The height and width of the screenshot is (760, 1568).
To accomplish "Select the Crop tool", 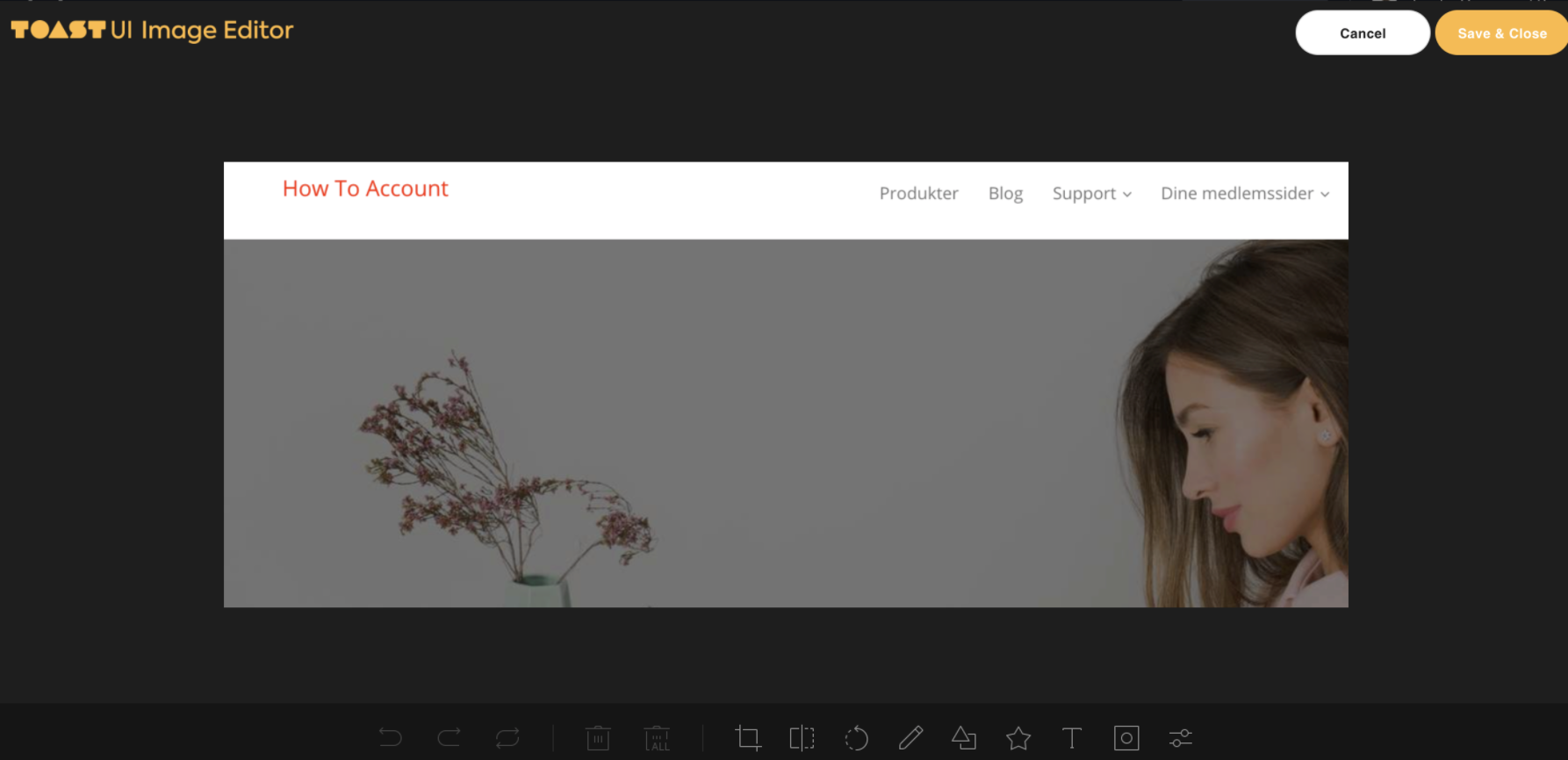I will [x=748, y=737].
